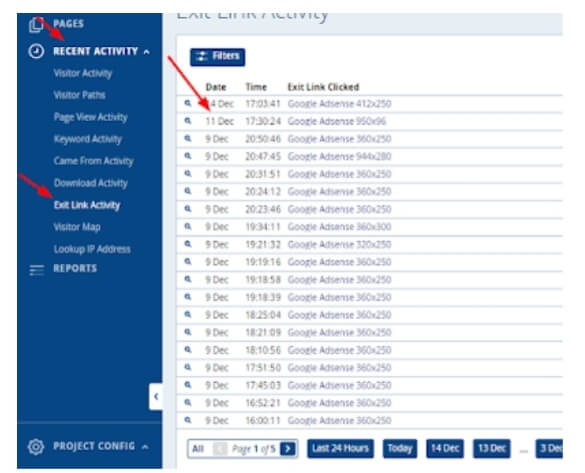Screen dimensions: 585x473
Task: Click magnifier for 20:50:46 row
Action: [x=188, y=138]
